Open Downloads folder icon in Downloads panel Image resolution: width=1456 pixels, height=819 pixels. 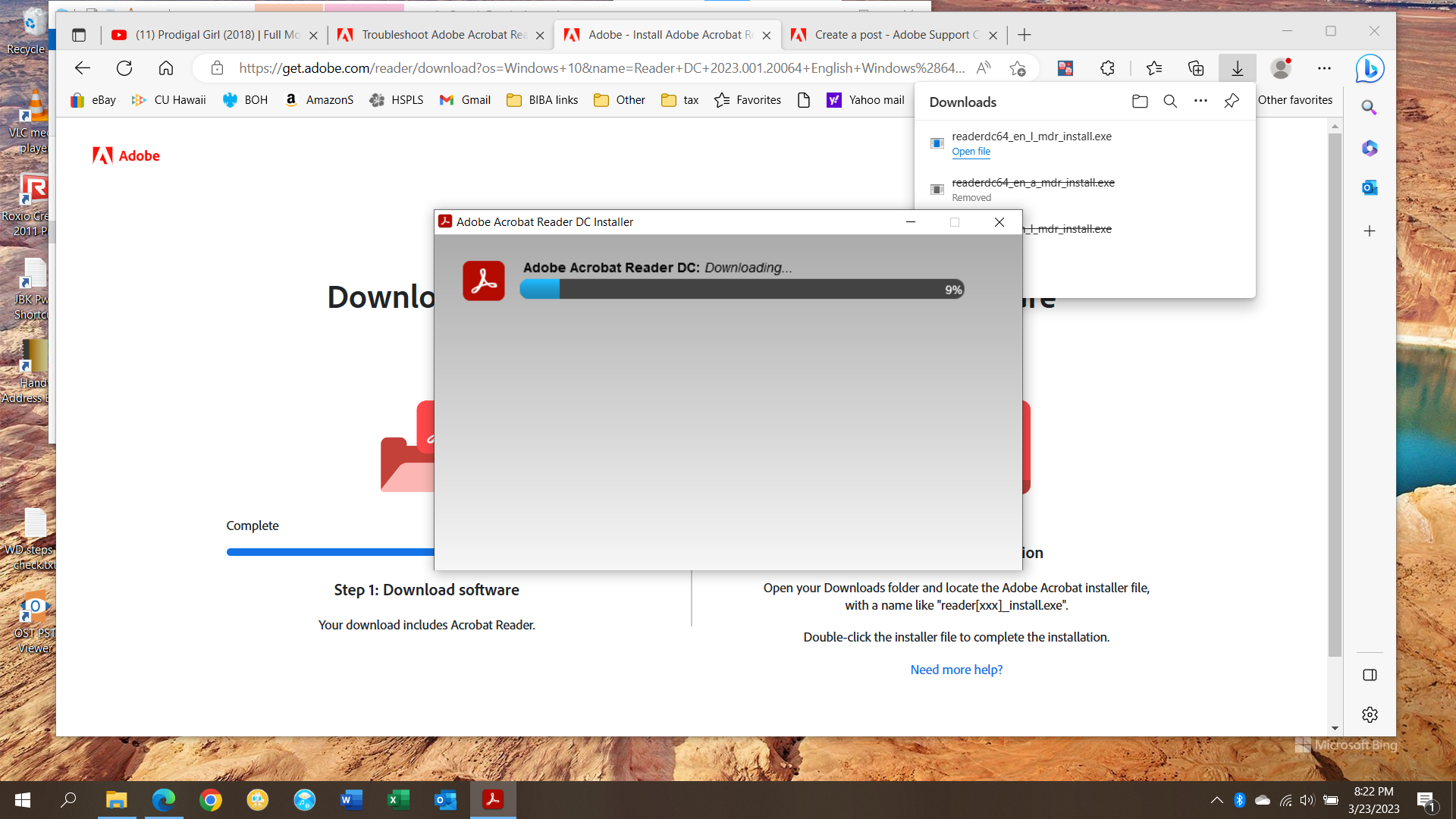(1140, 102)
